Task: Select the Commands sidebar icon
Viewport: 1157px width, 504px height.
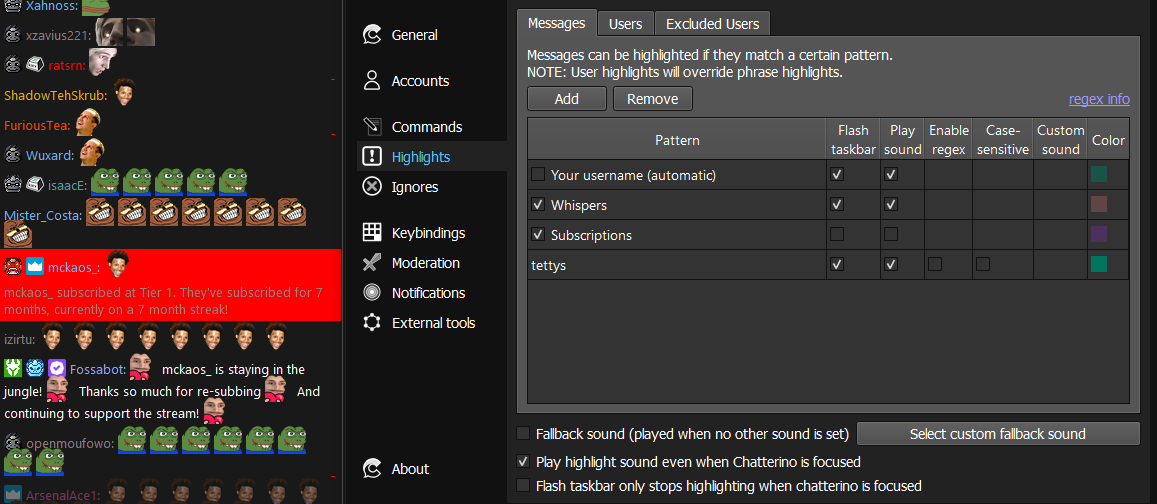Action: pos(372,126)
